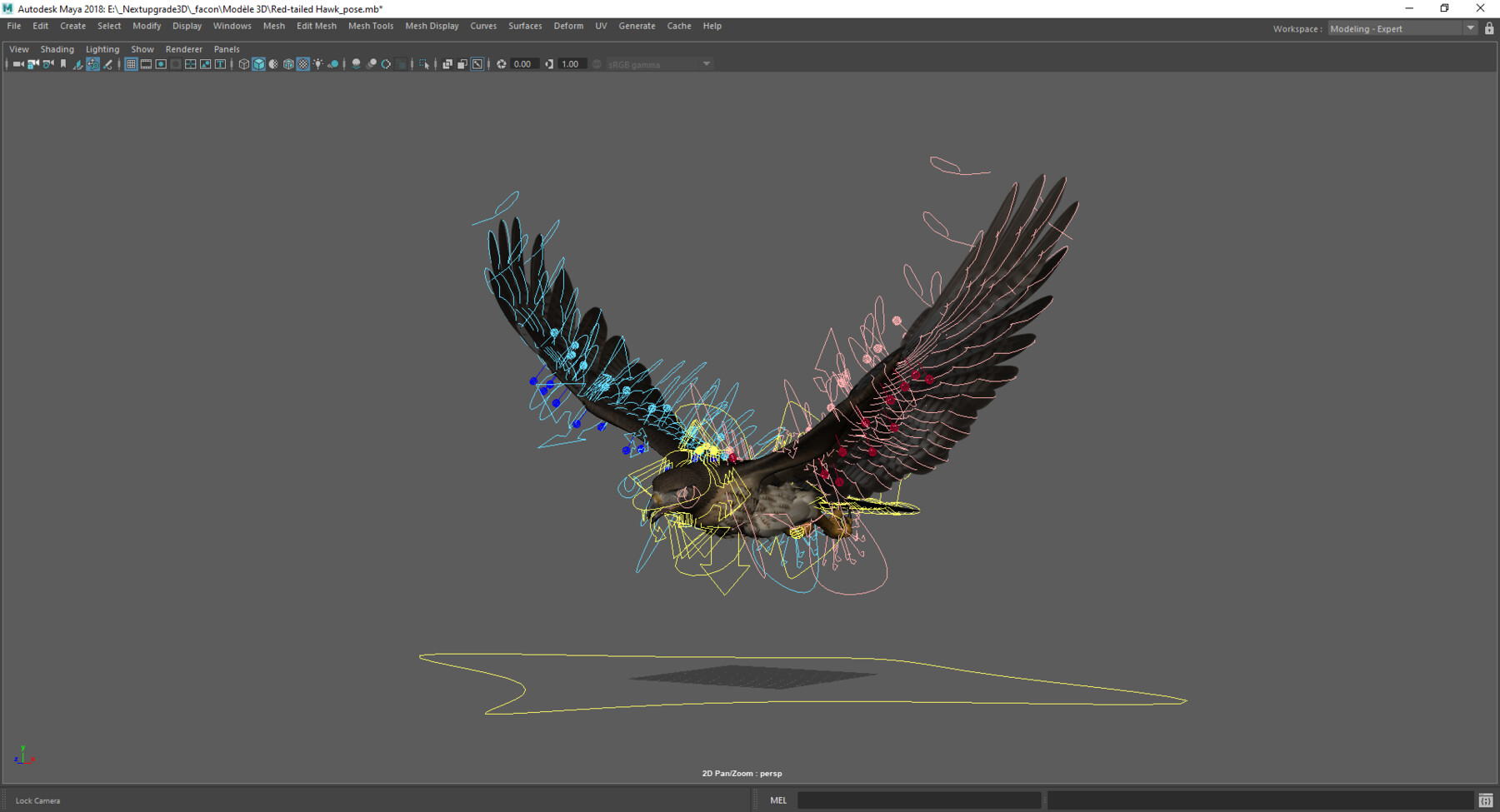Click Use All Lights bulb icon
The width and height of the screenshot is (1500, 812).
point(318,64)
